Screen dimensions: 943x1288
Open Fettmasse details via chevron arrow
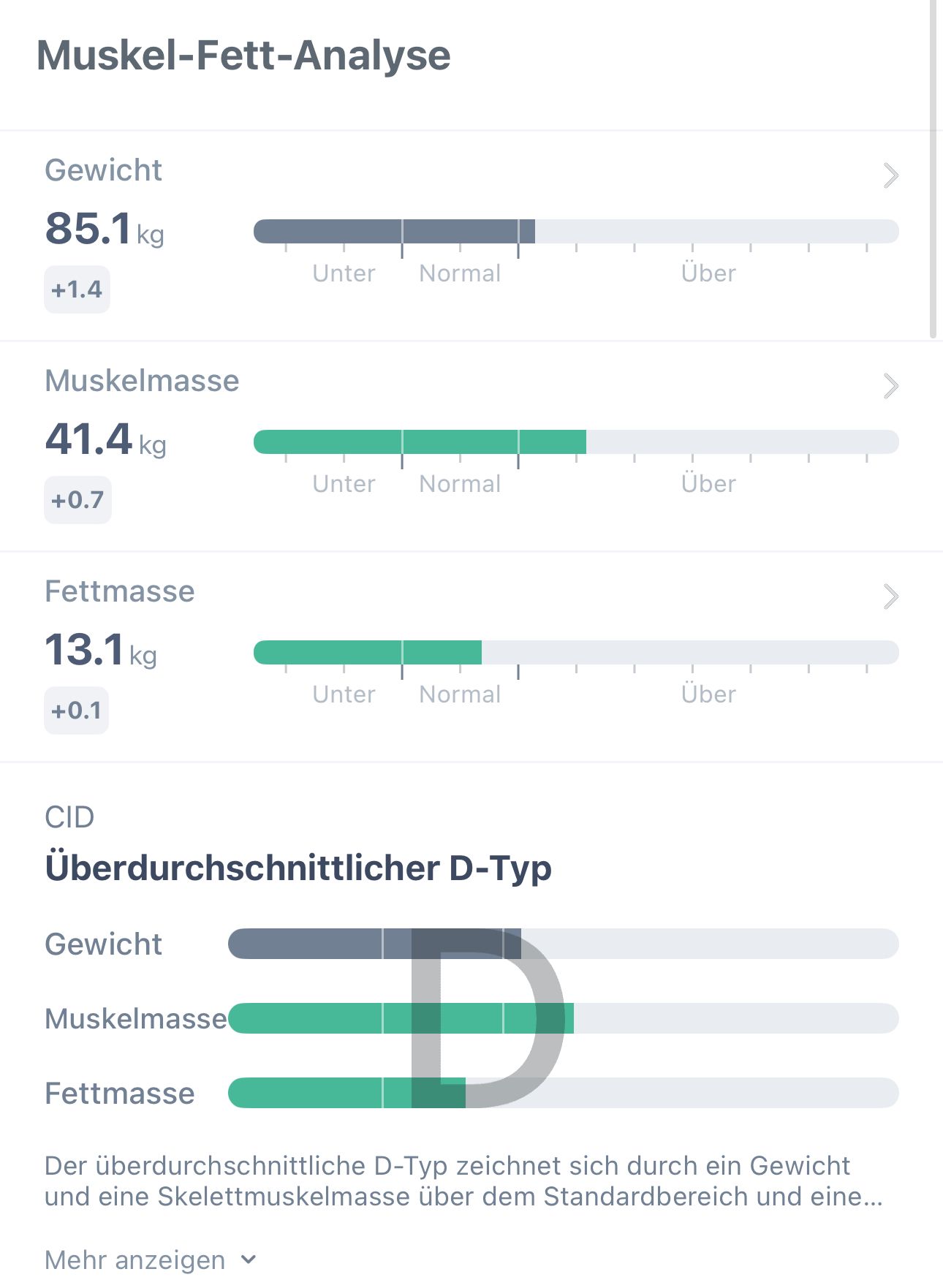pyautogui.click(x=890, y=596)
